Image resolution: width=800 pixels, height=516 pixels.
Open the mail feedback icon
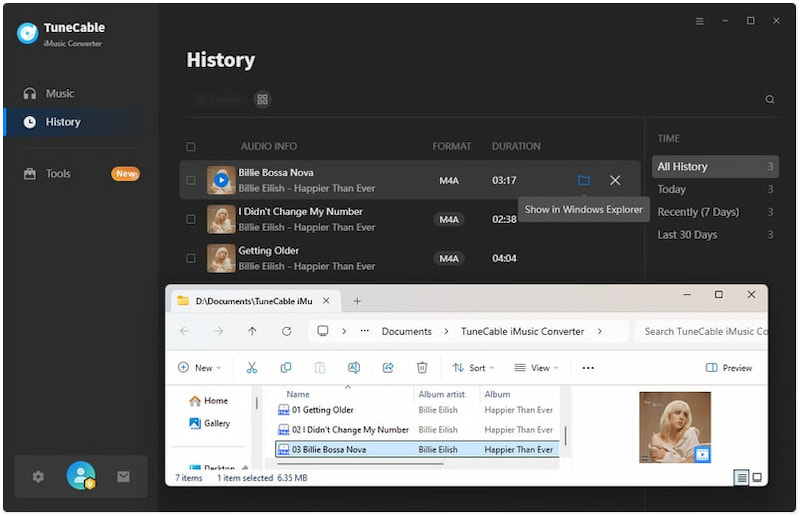pyautogui.click(x=123, y=477)
